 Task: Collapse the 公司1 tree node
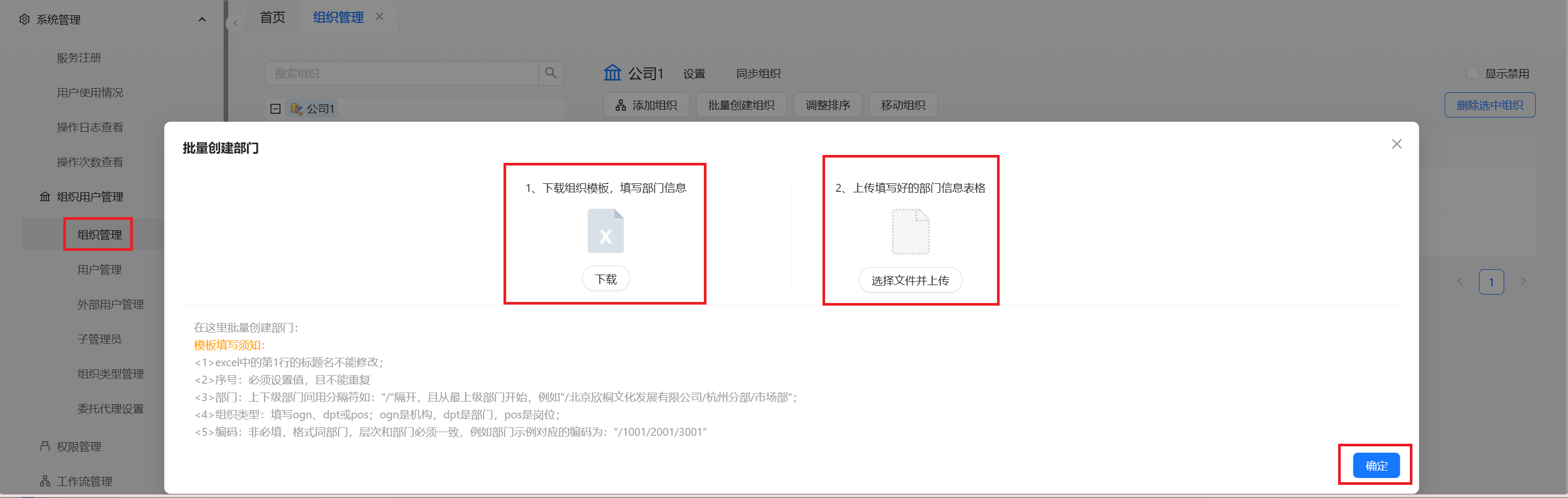pos(275,109)
